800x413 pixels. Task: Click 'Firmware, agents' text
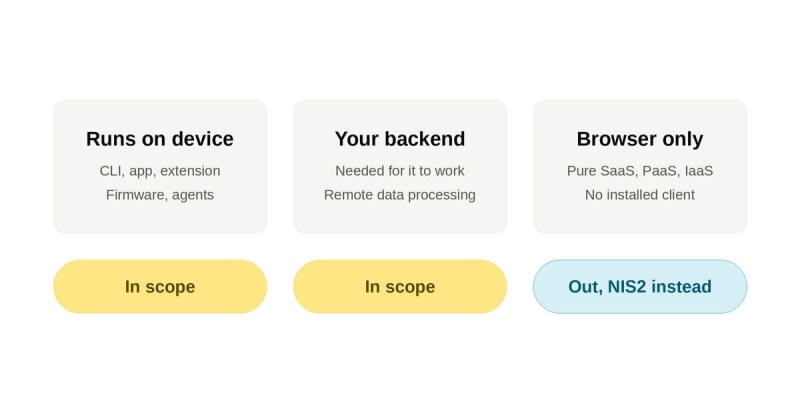point(160,195)
